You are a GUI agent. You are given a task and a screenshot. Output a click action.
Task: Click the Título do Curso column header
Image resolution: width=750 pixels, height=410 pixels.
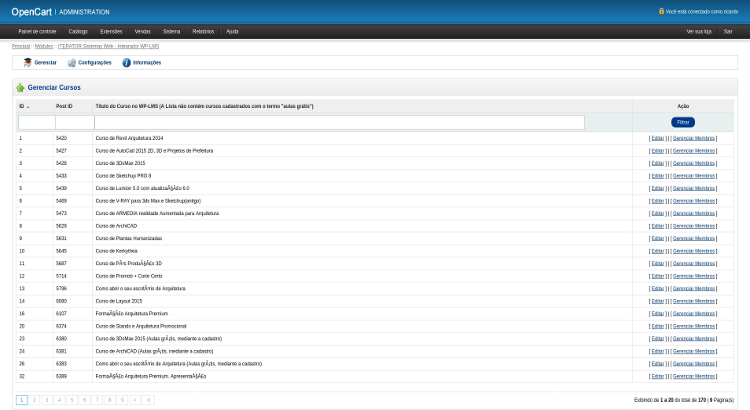click(204, 106)
